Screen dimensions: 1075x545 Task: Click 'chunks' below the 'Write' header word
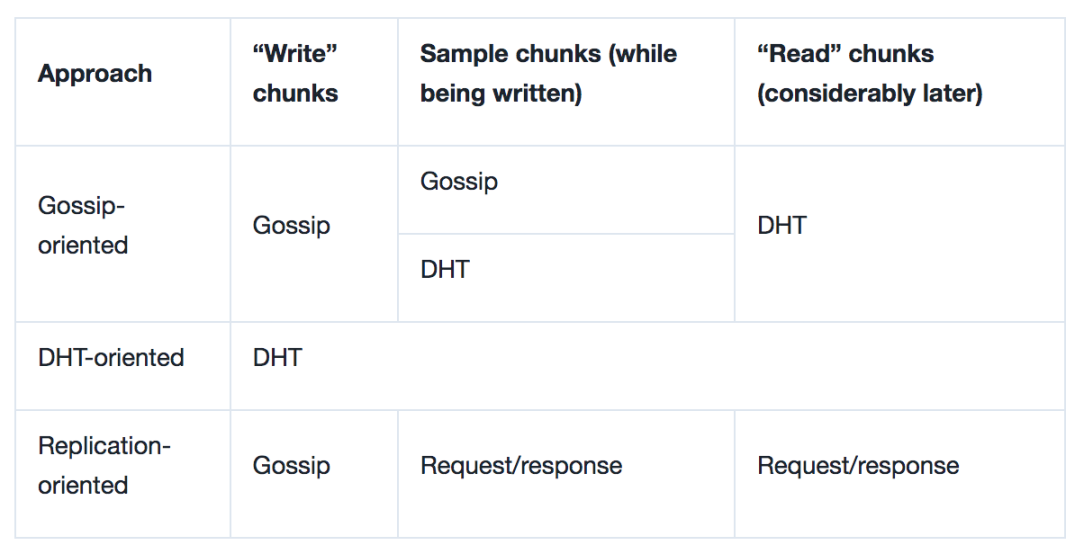pyautogui.click(x=295, y=94)
